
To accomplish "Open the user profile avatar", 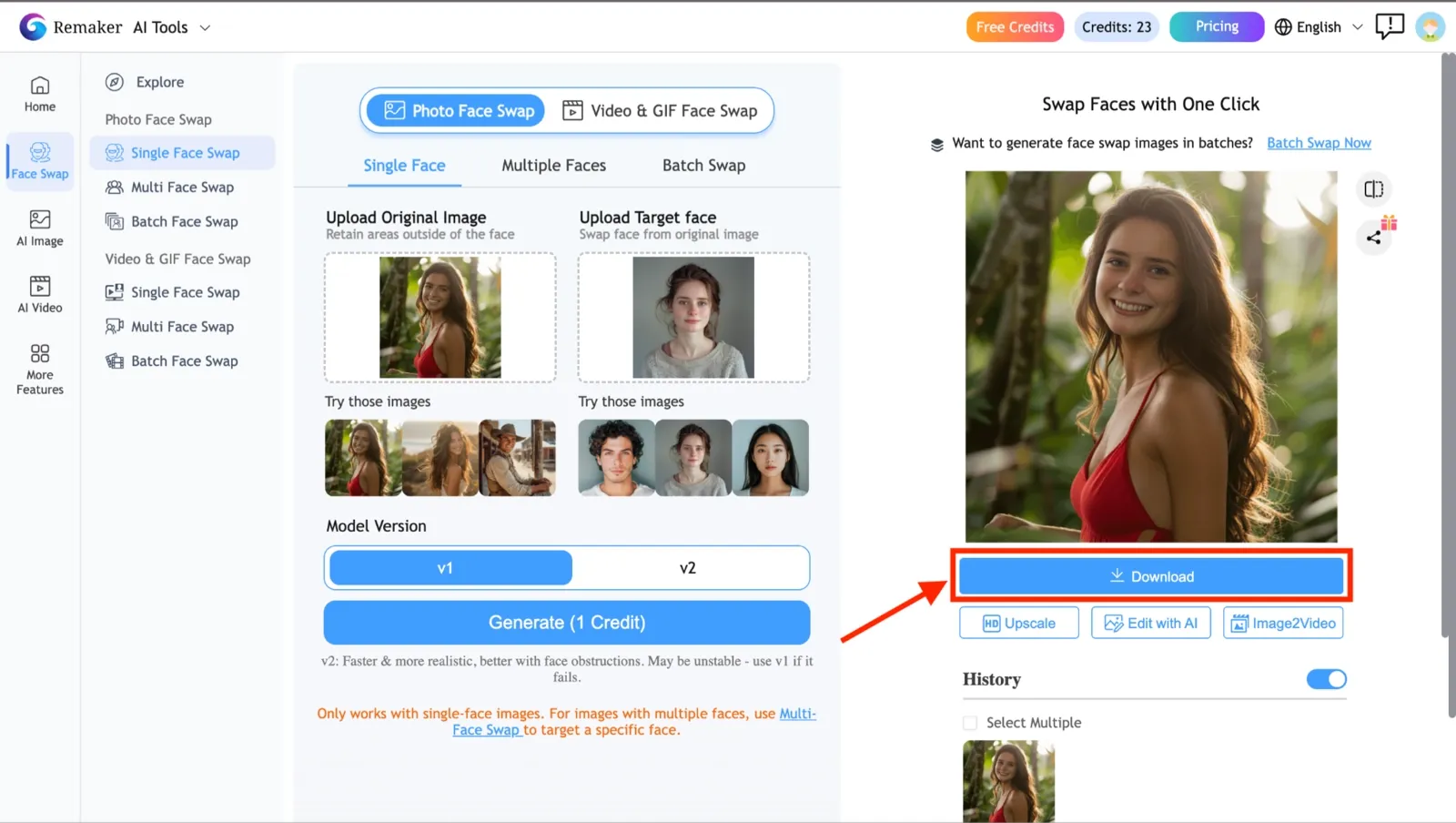I will click(1431, 27).
